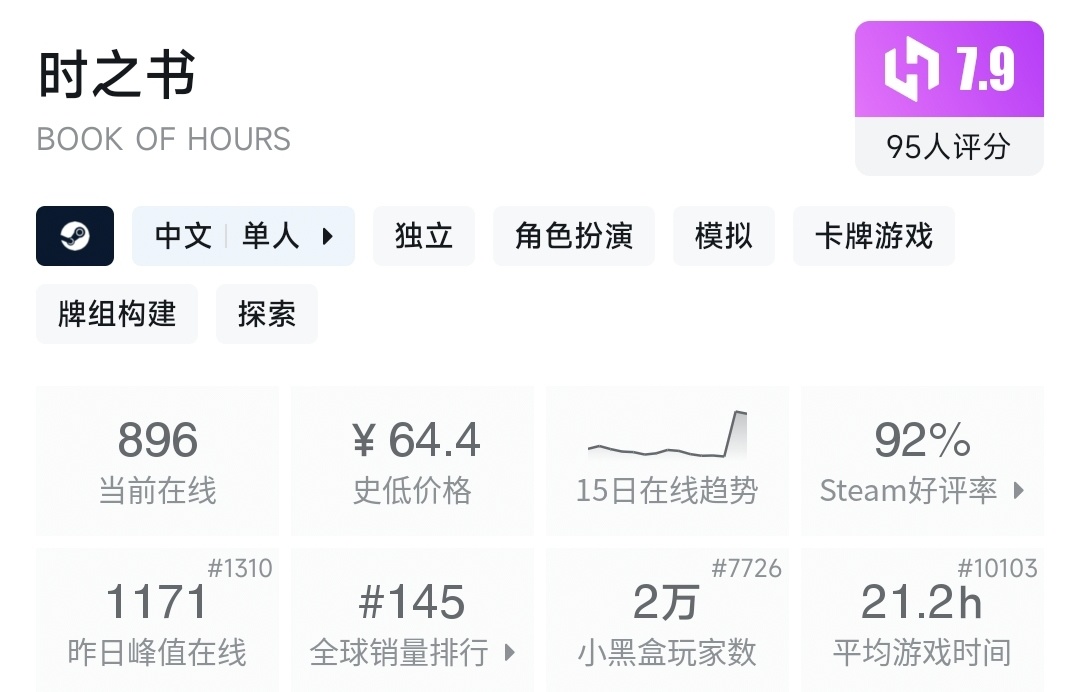Tap the 史低价格 ¥64.4 card

click(x=413, y=461)
